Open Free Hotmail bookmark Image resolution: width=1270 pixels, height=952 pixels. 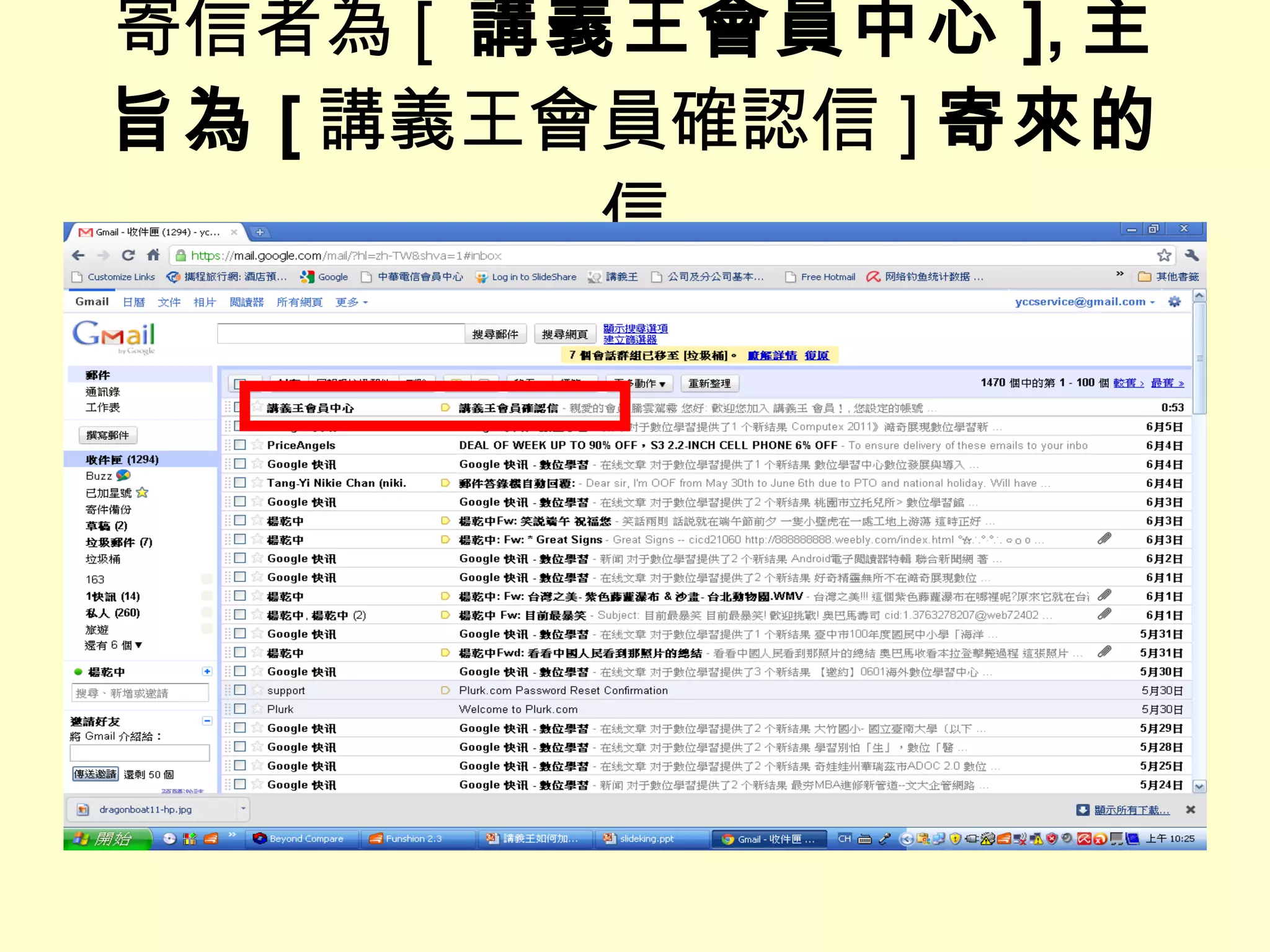coord(820,277)
